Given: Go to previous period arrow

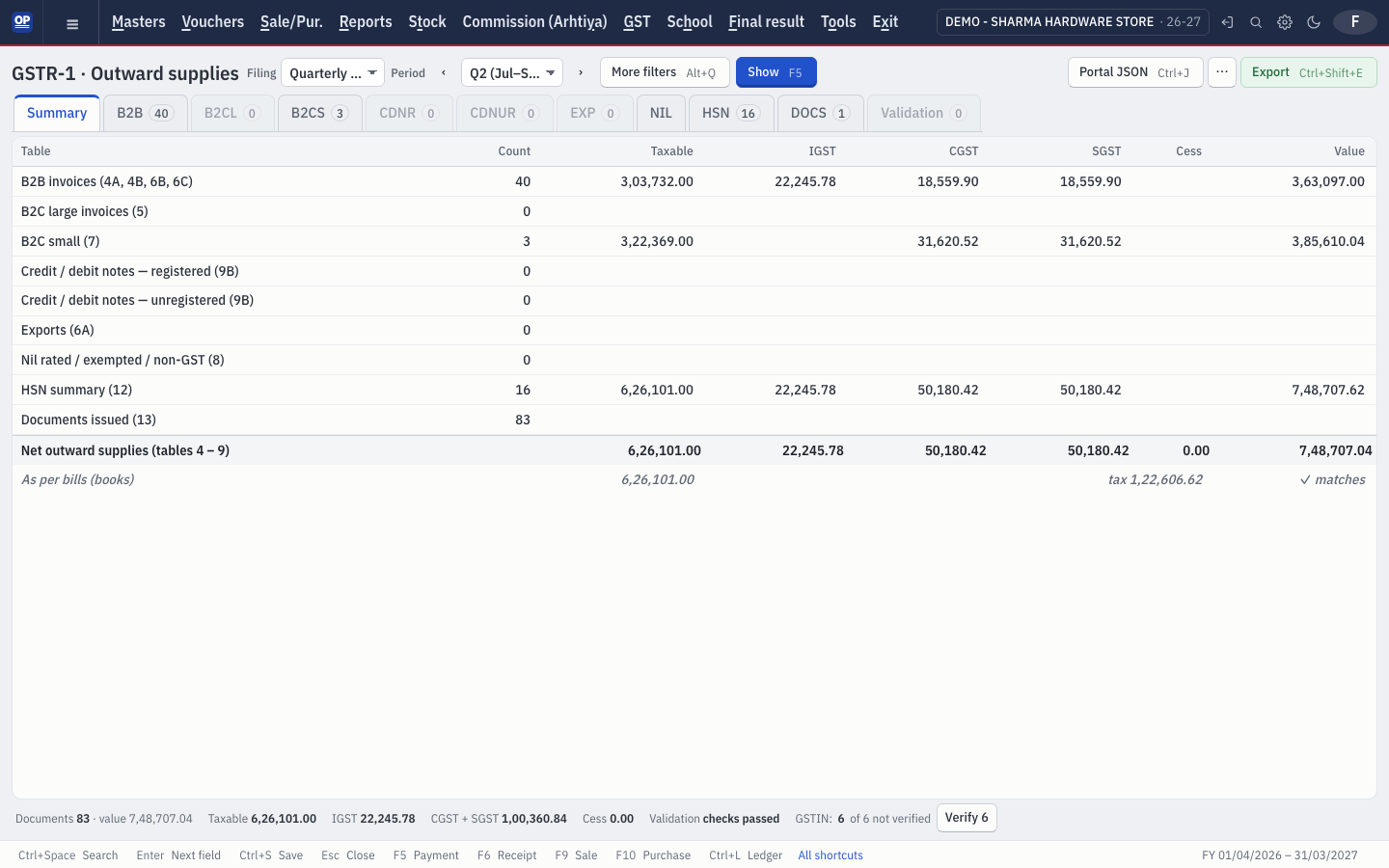Looking at the screenshot, I should coord(444,72).
